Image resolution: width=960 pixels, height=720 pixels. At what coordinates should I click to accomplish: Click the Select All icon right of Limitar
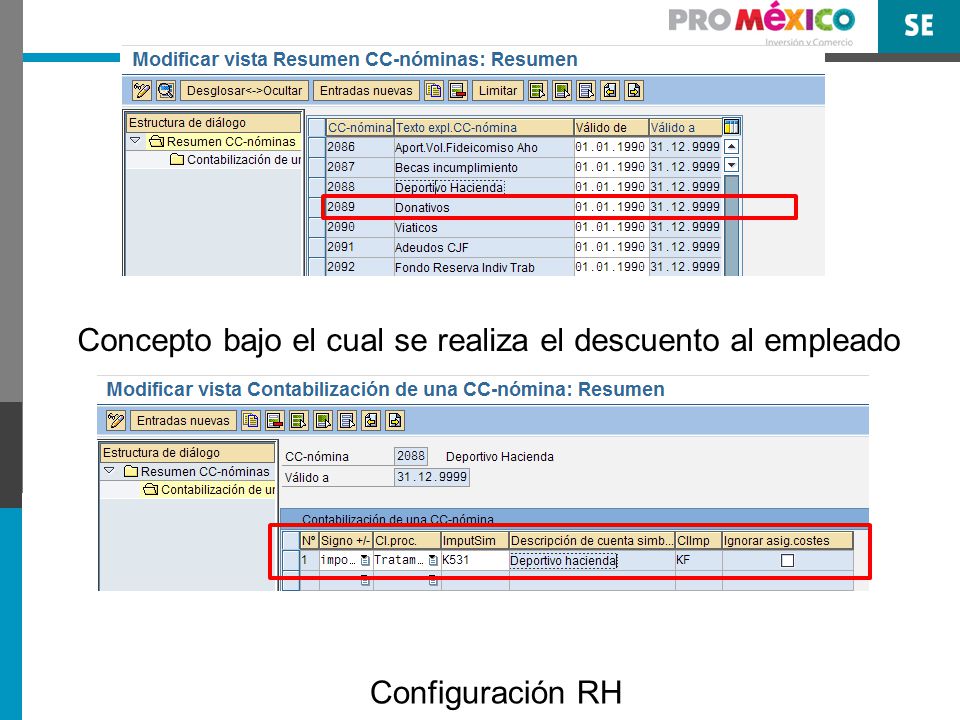click(538, 91)
